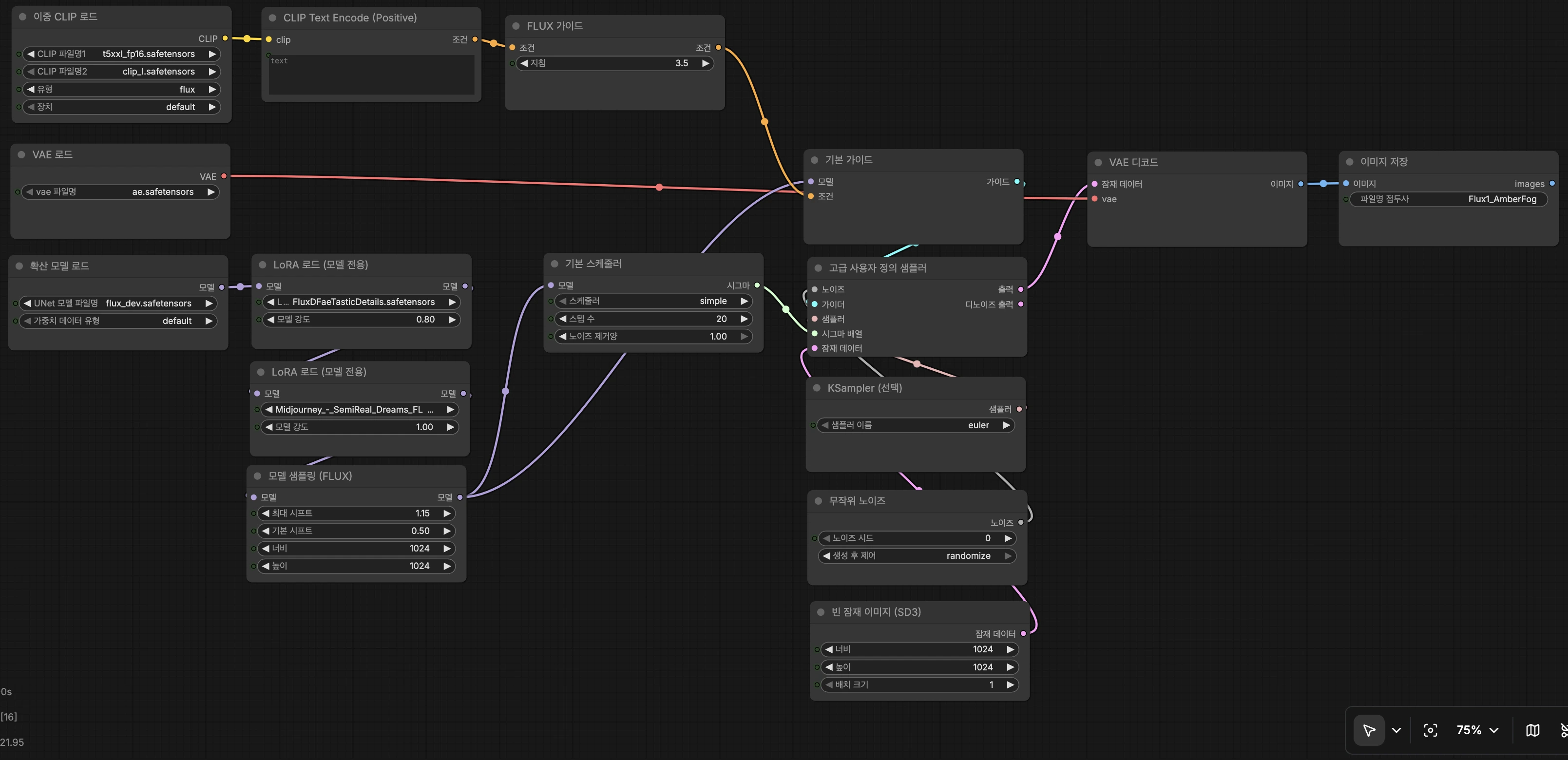This screenshot has width=1568, height=760.
Task: Collapse the CLIP Text Encode (Positive) node
Action: 273,18
